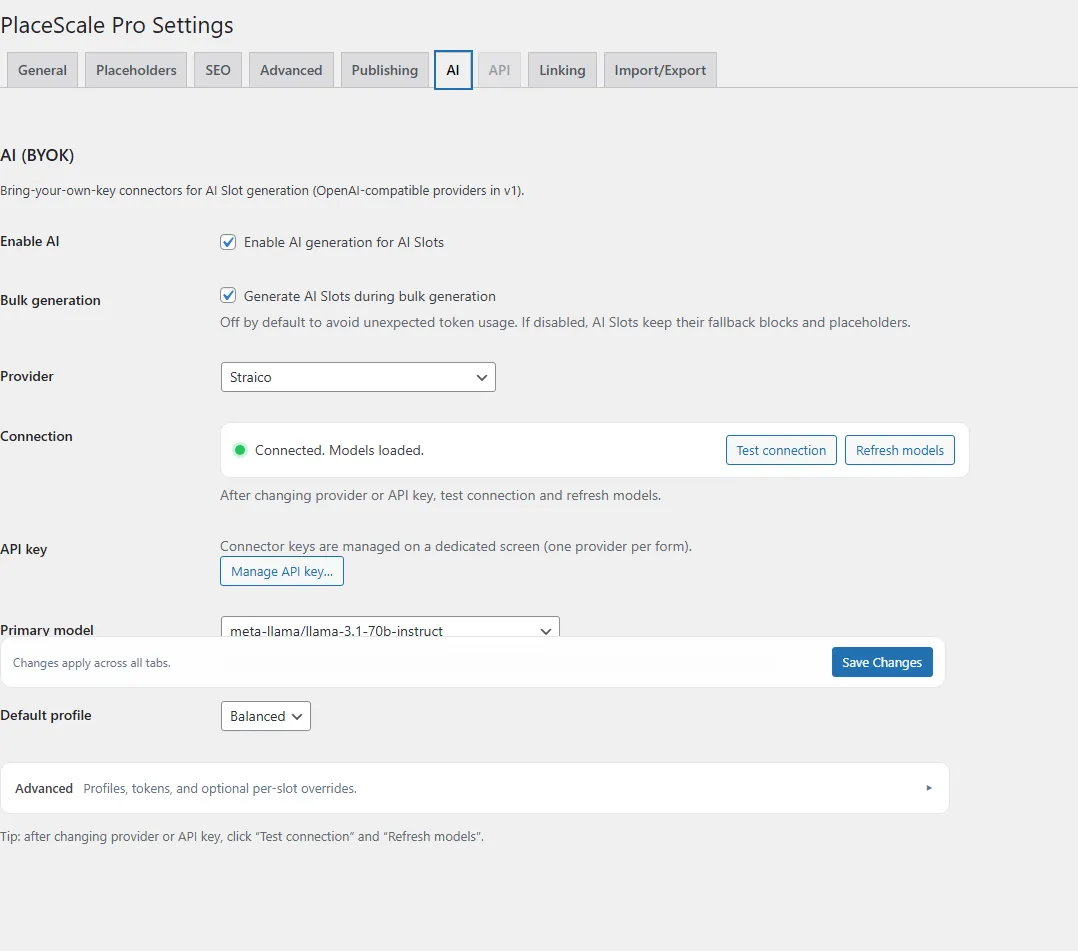The height and width of the screenshot is (951, 1078).
Task: Change the Default profile from Balanced
Action: (x=265, y=716)
